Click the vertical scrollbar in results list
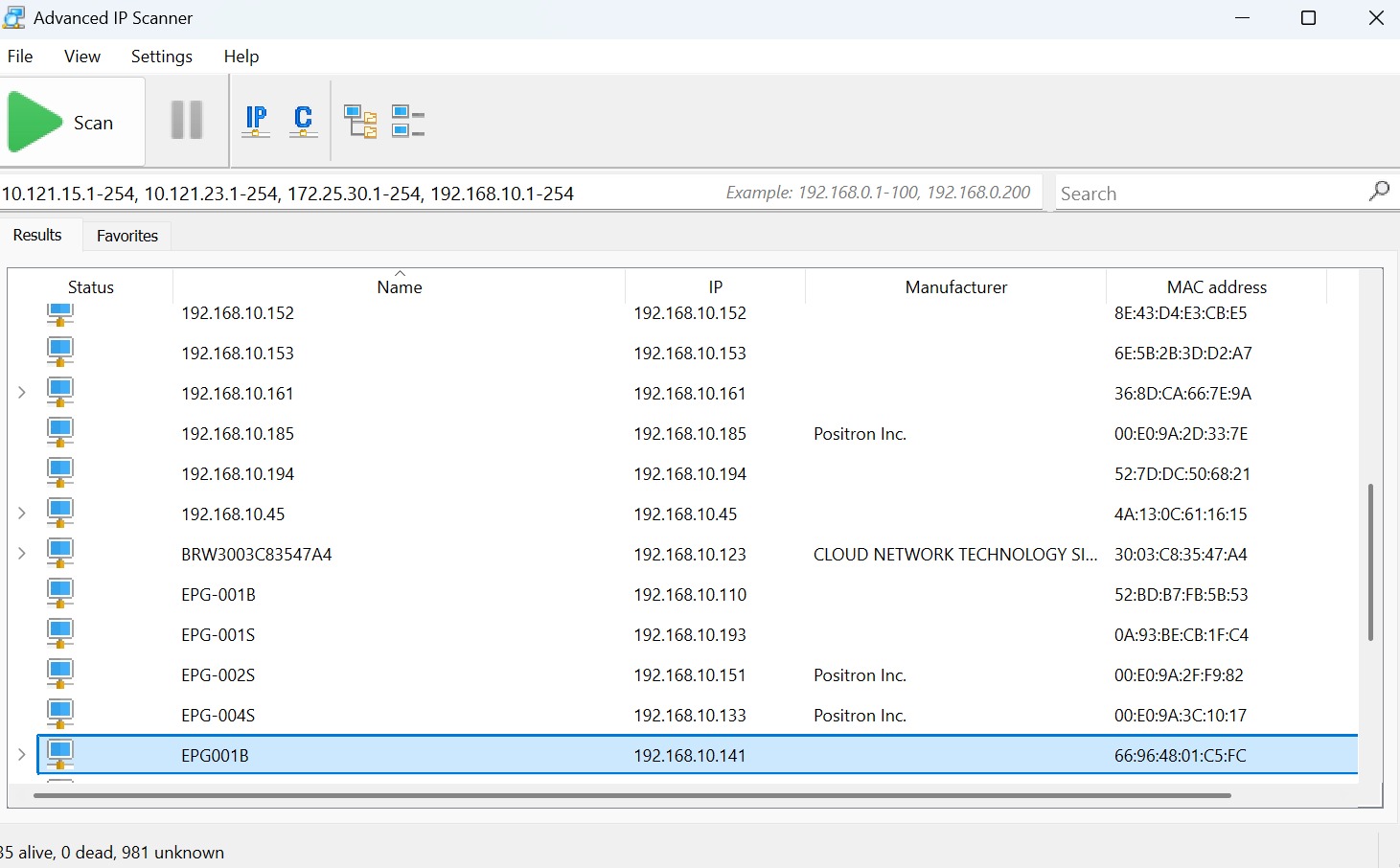The height and width of the screenshot is (868, 1400). click(1370, 561)
